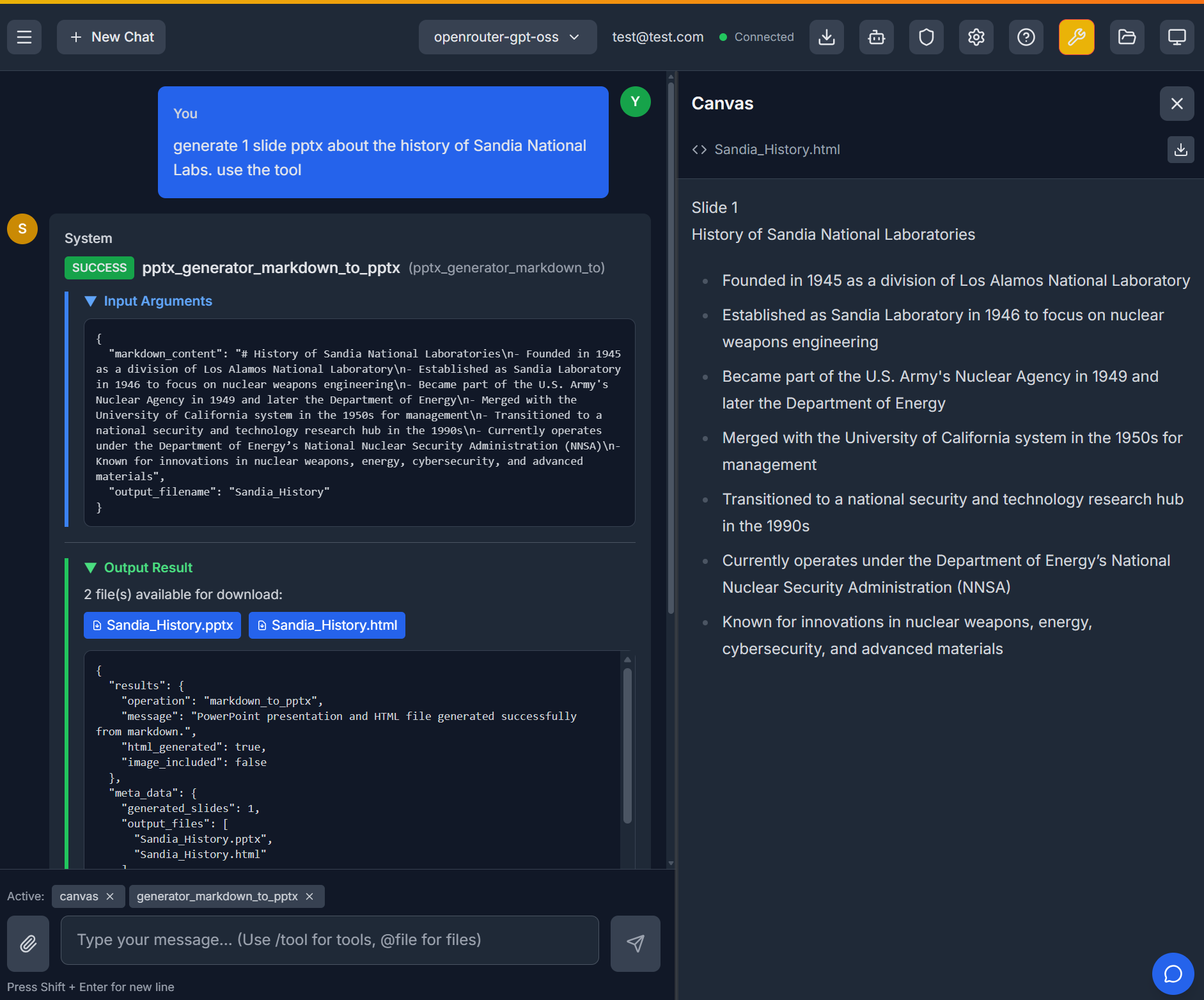Open the help question-mark icon

click(1026, 37)
